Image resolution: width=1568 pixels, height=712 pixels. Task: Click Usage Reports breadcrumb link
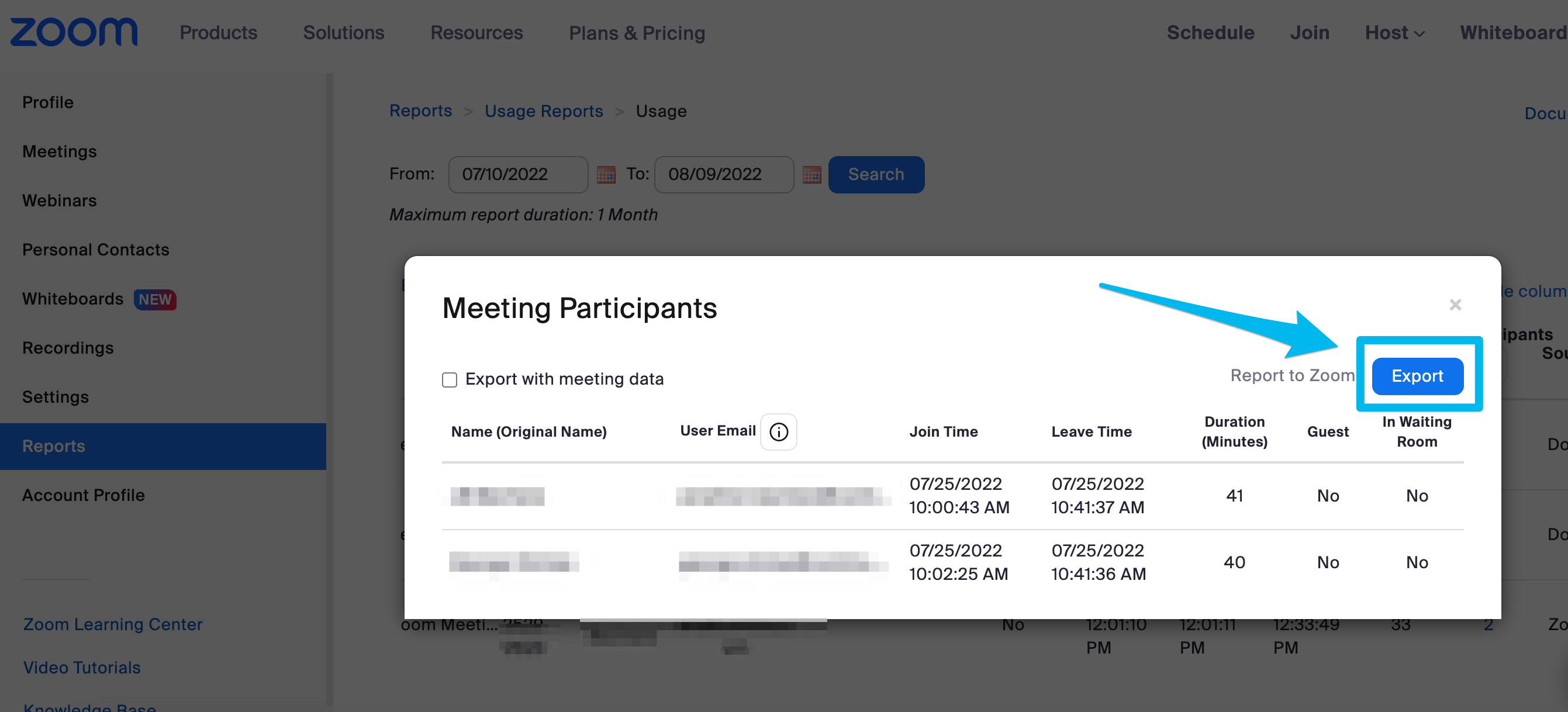544,112
